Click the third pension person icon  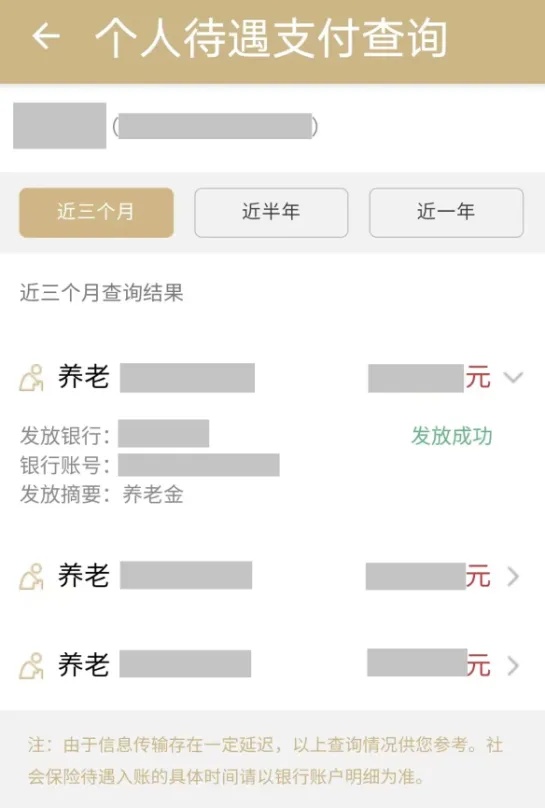31,665
